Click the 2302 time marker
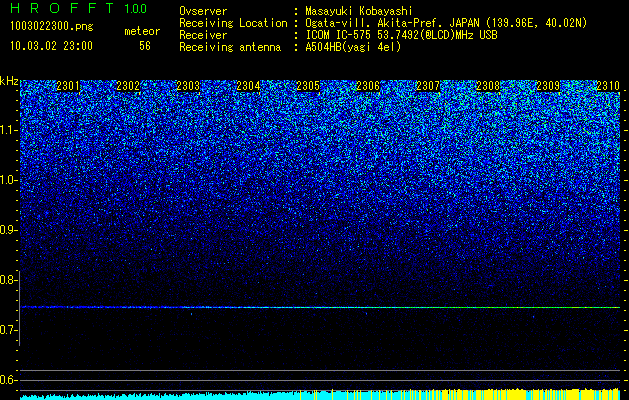 [128, 86]
